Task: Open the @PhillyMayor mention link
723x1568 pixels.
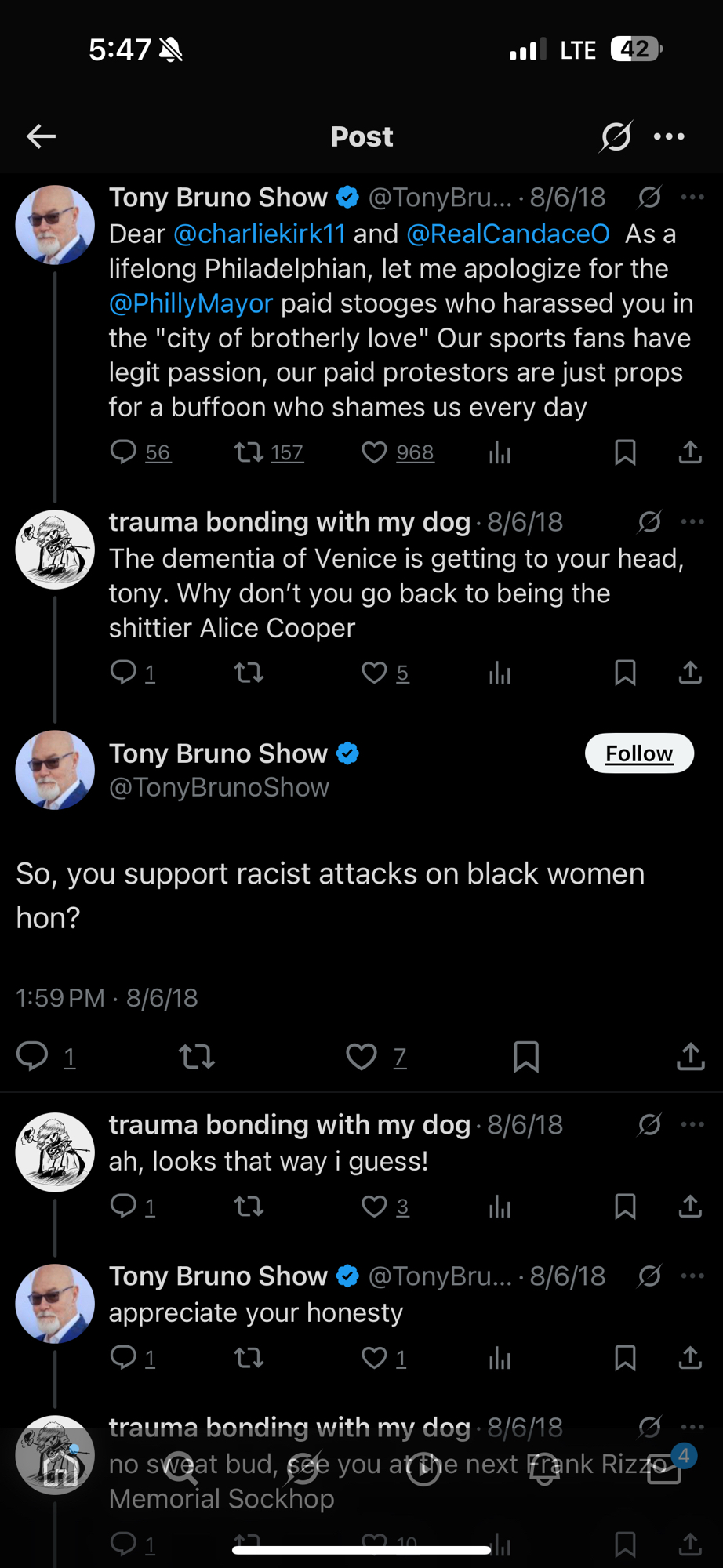Action: tap(191, 303)
